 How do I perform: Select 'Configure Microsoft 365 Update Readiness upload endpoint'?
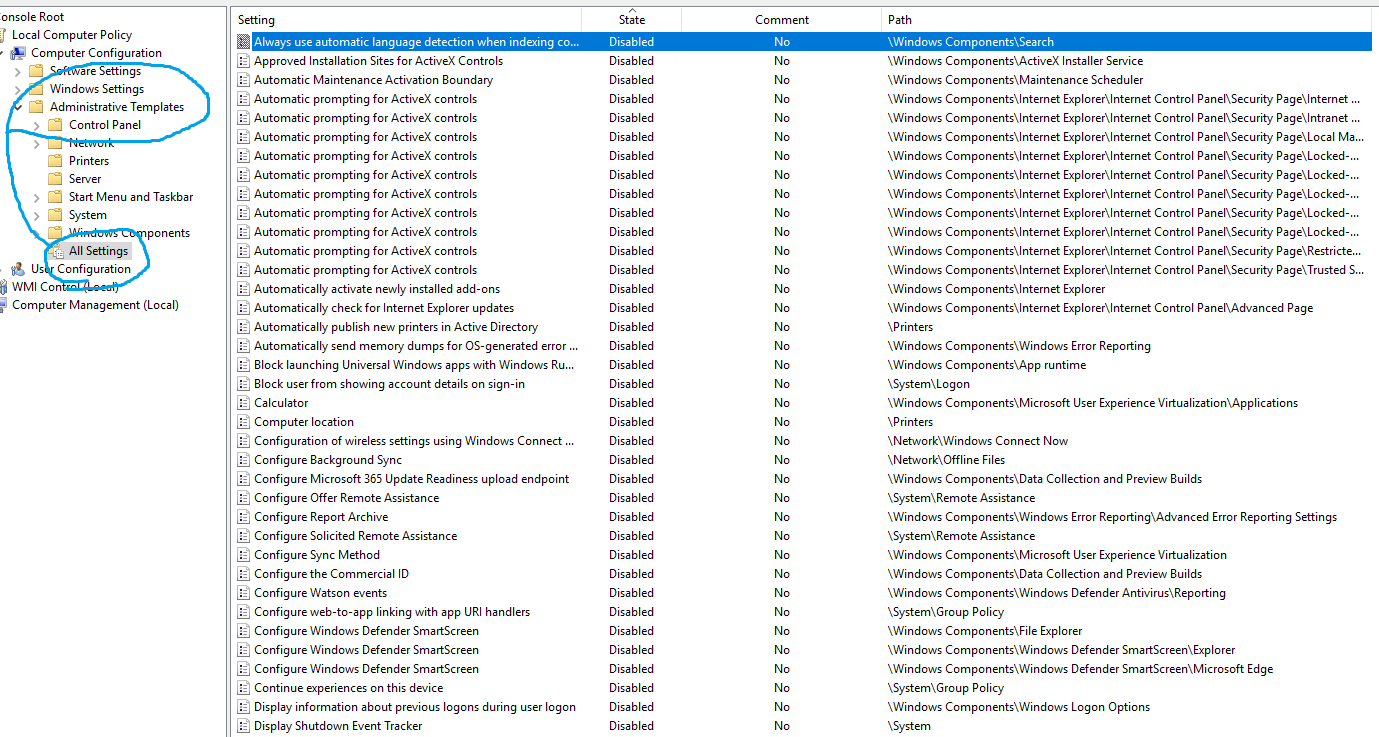(411, 479)
